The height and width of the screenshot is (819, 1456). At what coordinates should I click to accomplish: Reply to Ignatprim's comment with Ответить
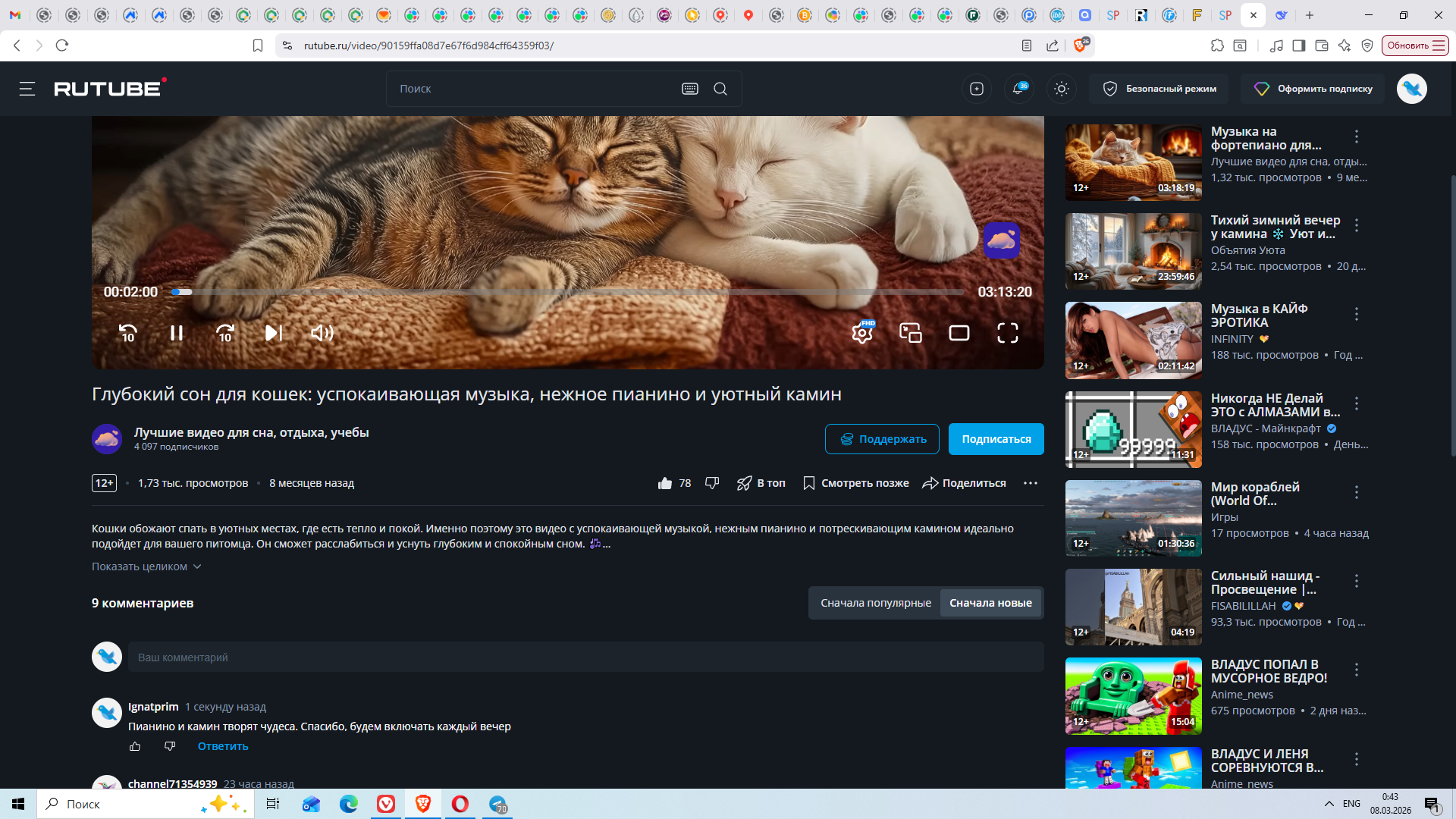pyautogui.click(x=223, y=746)
